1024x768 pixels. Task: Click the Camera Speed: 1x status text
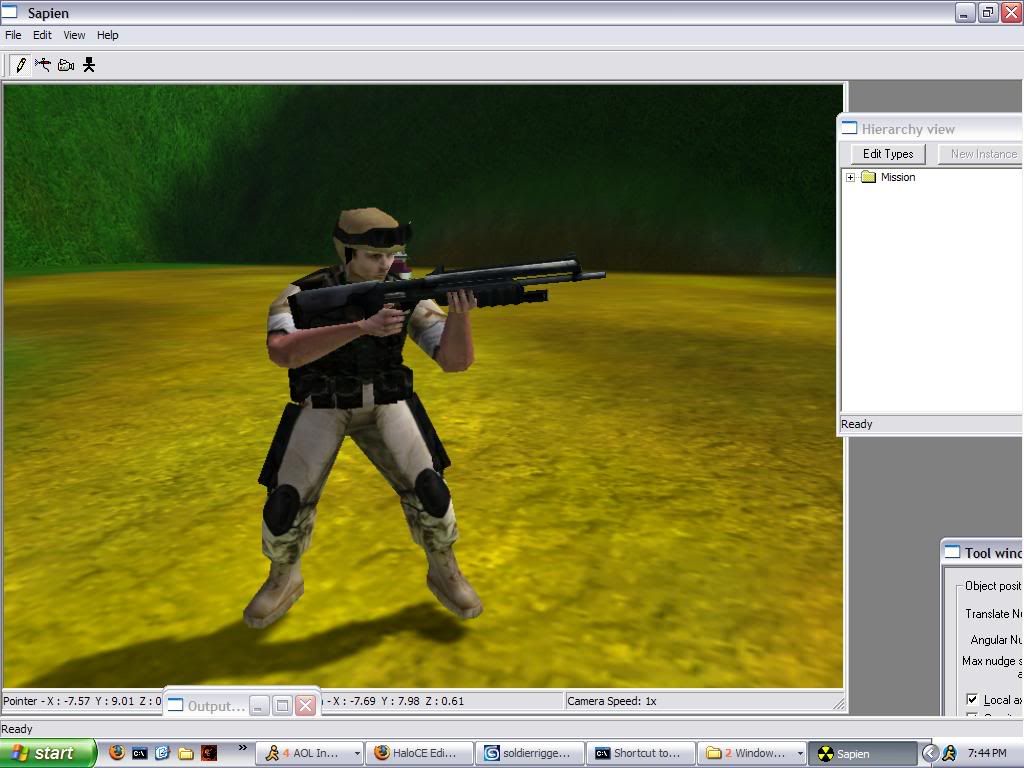coord(612,701)
